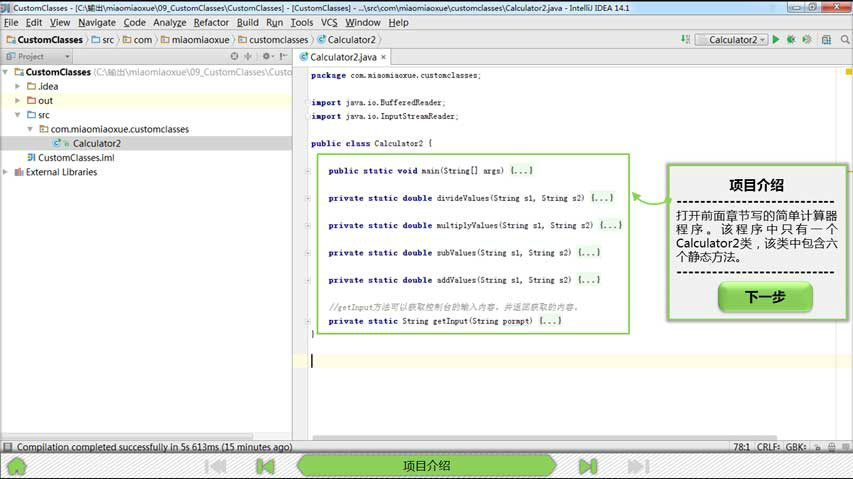Run with coverage icon in toolbar
The height and width of the screenshot is (479, 853).
pyautogui.click(x=807, y=40)
